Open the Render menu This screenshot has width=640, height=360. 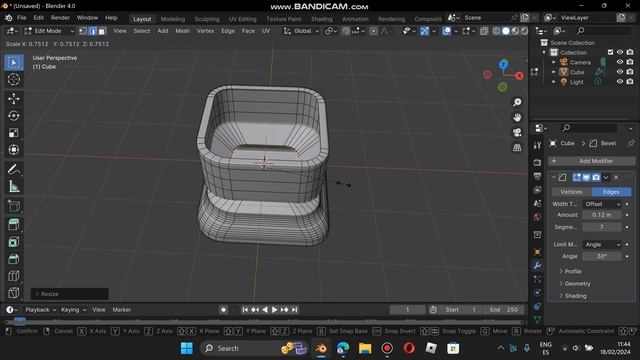[x=60, y=18]
